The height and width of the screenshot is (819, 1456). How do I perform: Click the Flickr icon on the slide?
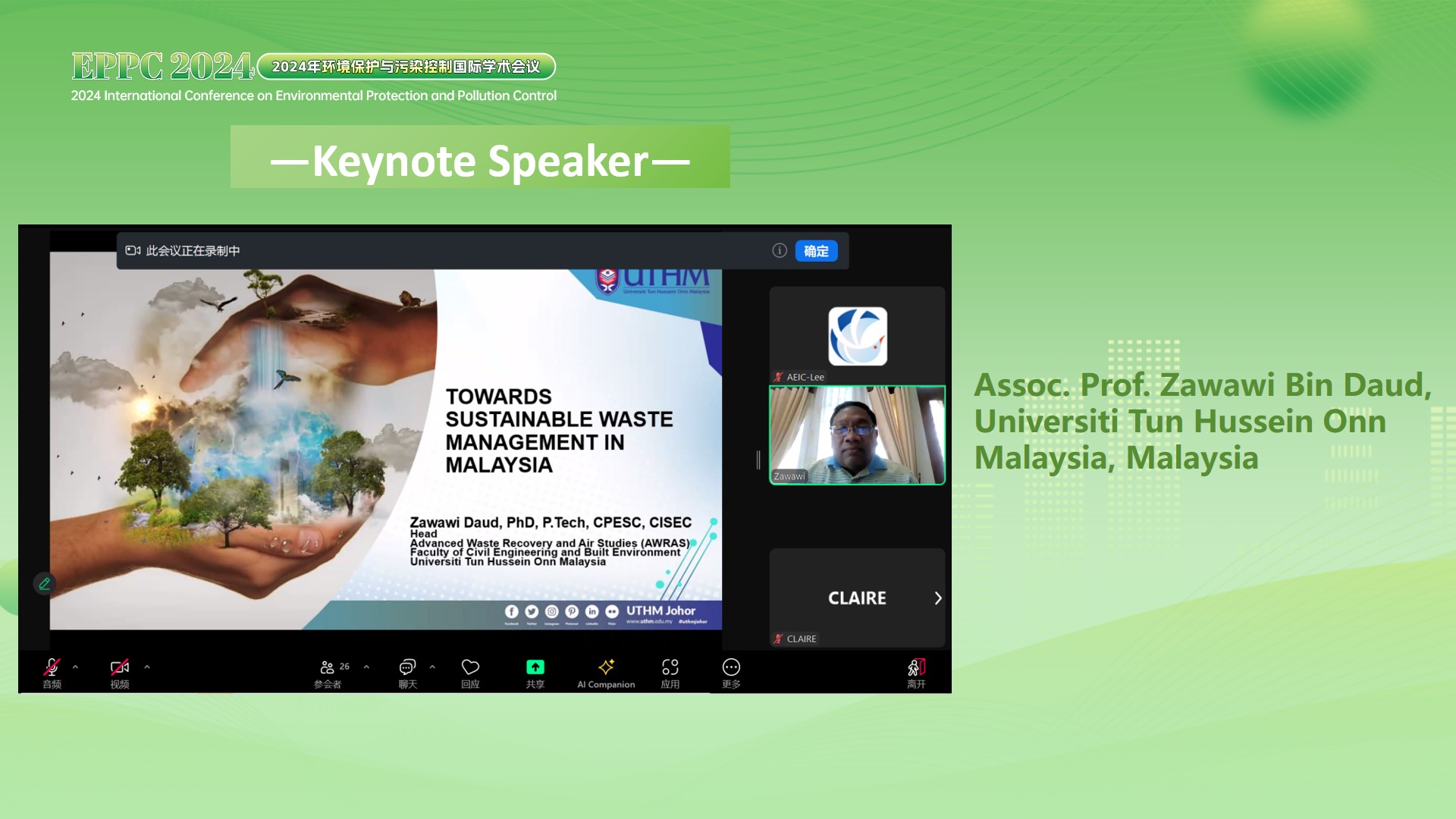coord(612,611)
